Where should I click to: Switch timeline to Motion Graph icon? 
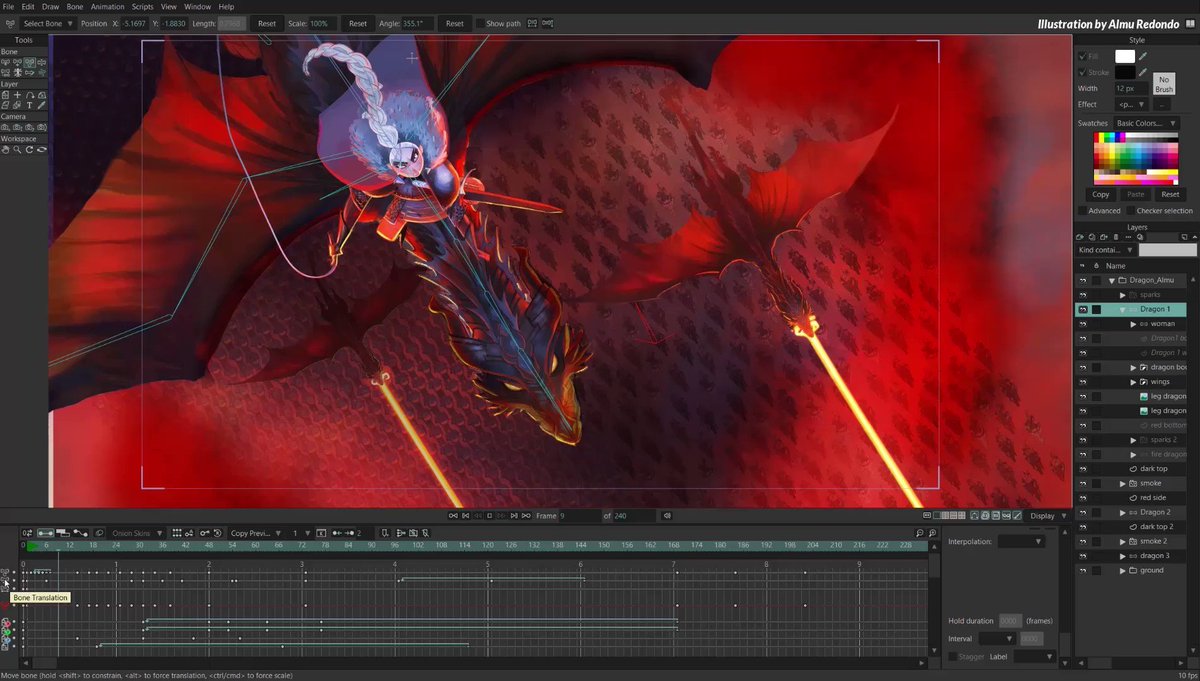pos(80,533)
